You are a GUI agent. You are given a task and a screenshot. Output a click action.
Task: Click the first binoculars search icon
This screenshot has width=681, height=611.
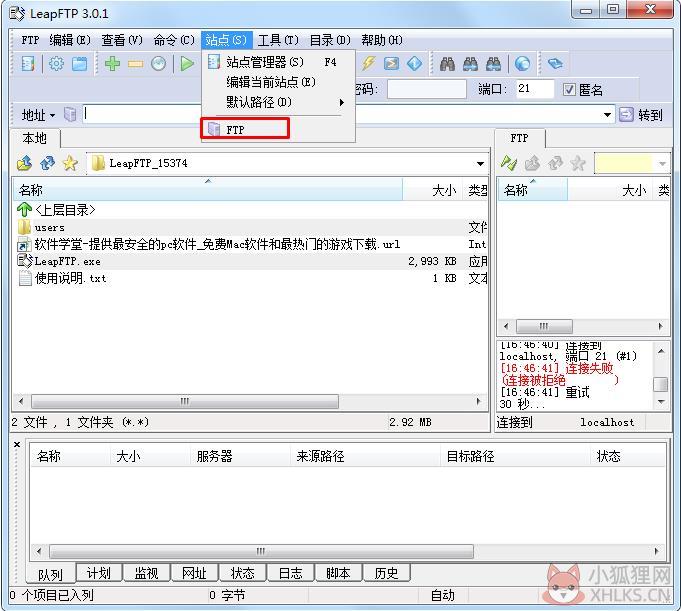(x=447, y=64)
